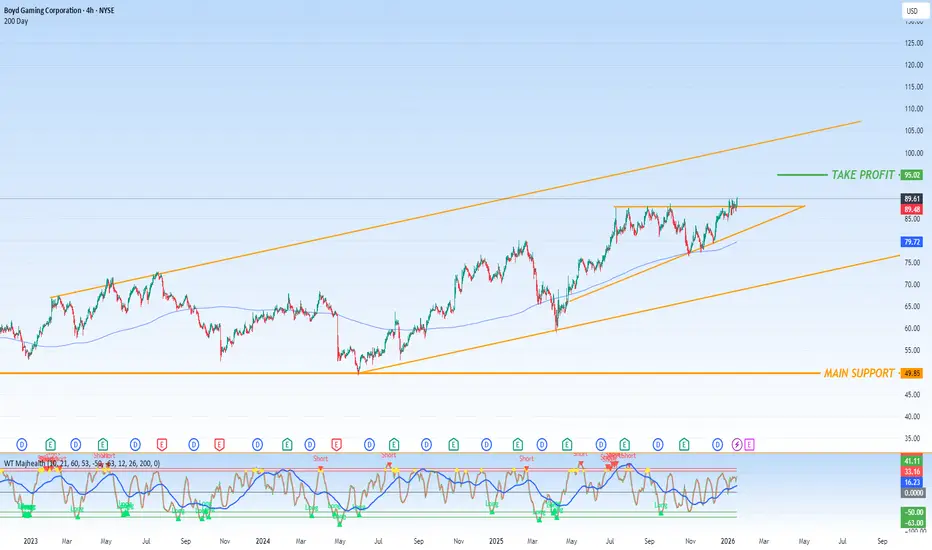The height and width of the screenshot is (550, 932).
Task: Click the blue 79.72 moving average tag
Action: point(912,242)
